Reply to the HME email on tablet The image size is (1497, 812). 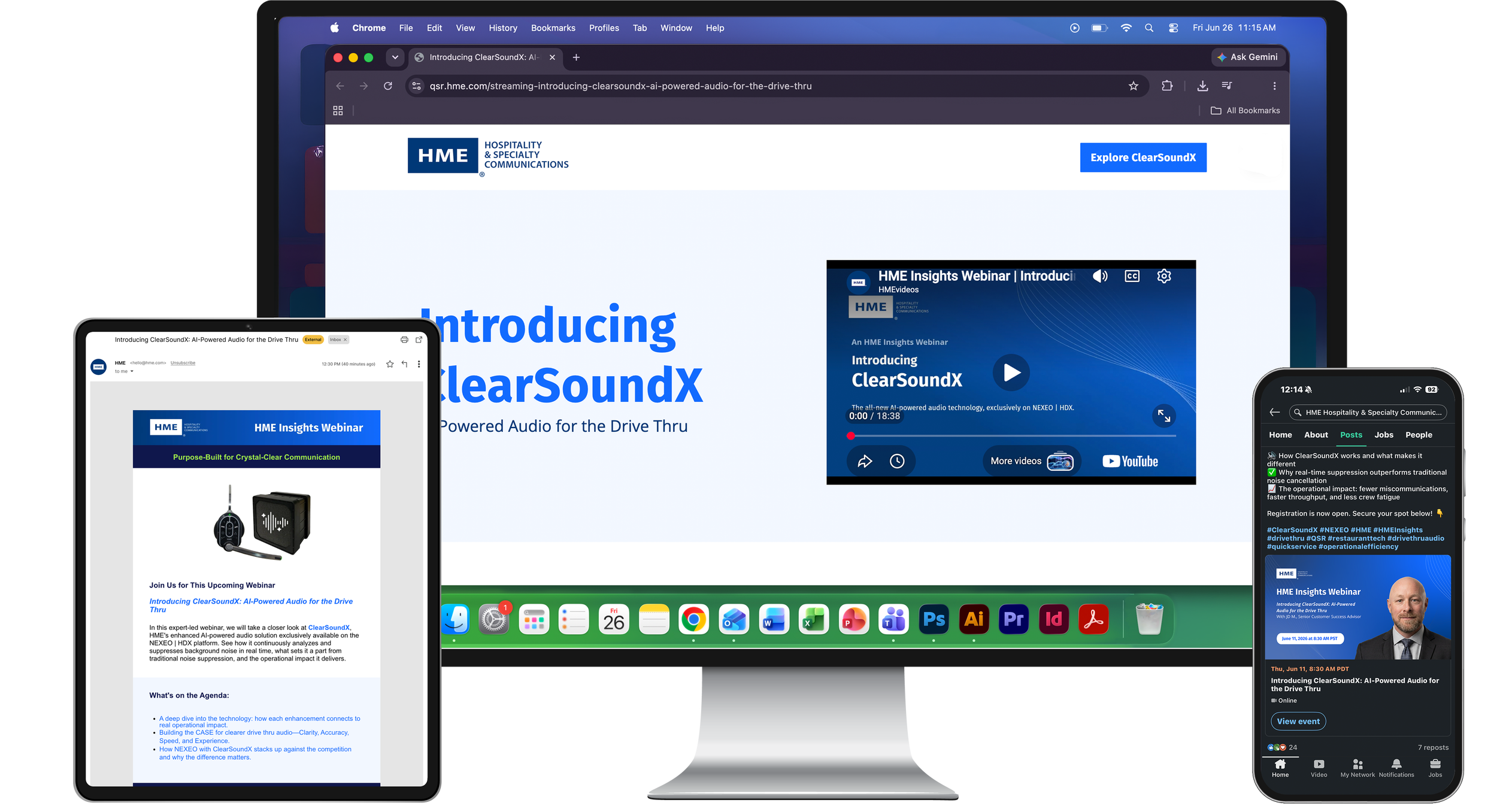pos(404,364)
